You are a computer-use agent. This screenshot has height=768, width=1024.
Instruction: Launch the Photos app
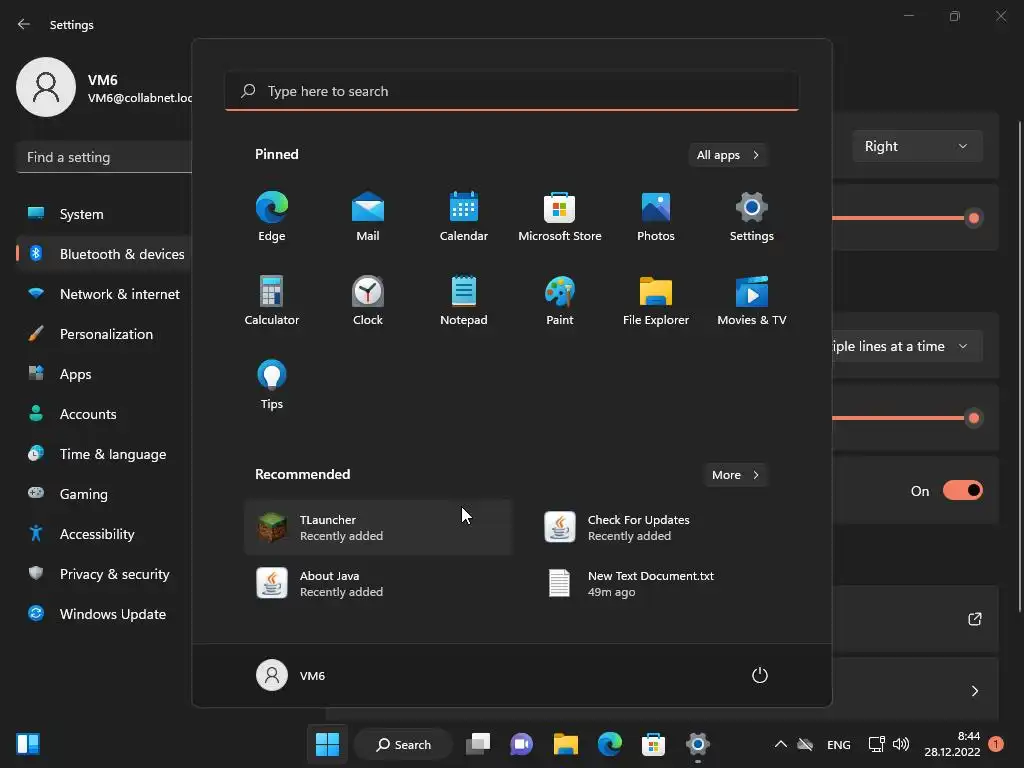[x=656, y=217]
